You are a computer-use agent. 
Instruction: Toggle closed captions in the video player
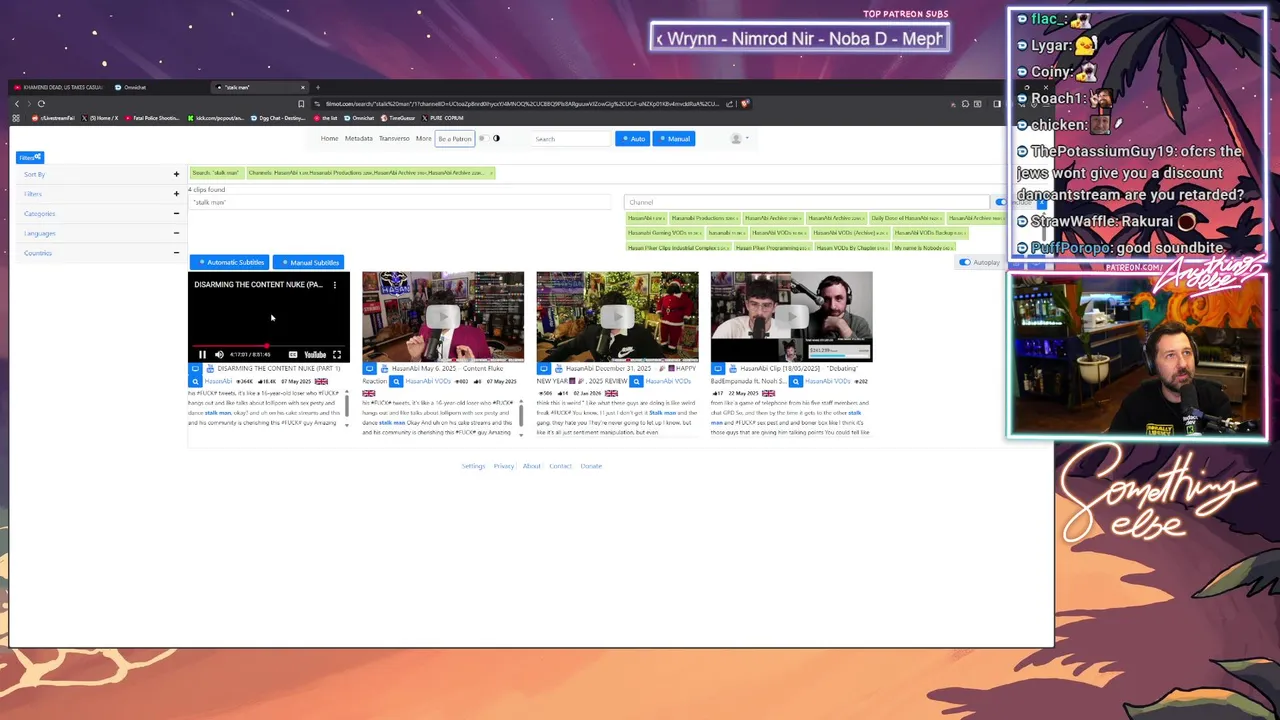click(x=293, y=355)
